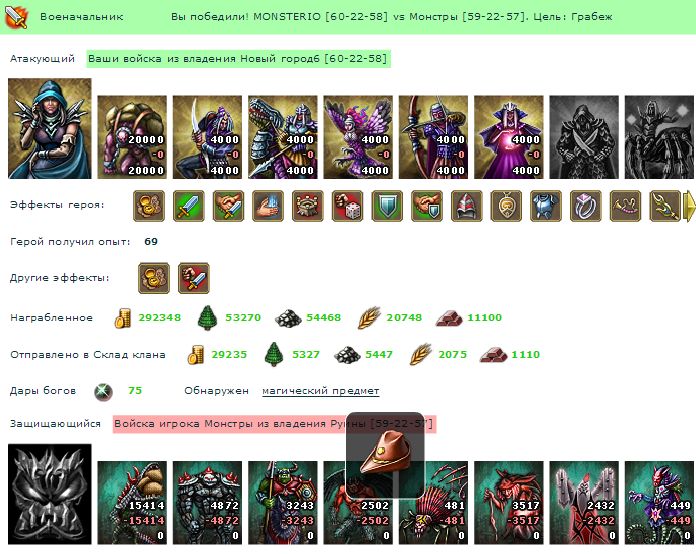Select the ring artifact effect icon
The height and width of the screenshot is (554, 696).
pos(585,206)
